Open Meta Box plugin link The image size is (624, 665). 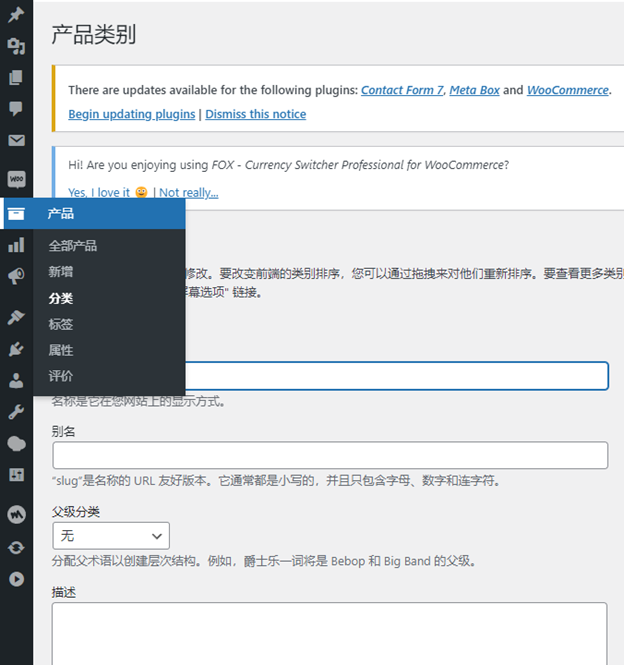(474, 90)
